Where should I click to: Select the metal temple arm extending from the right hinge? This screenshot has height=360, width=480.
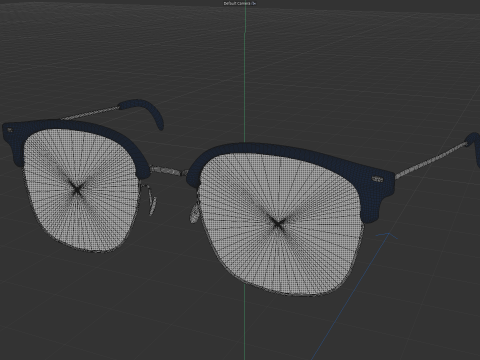click(431, 160)
